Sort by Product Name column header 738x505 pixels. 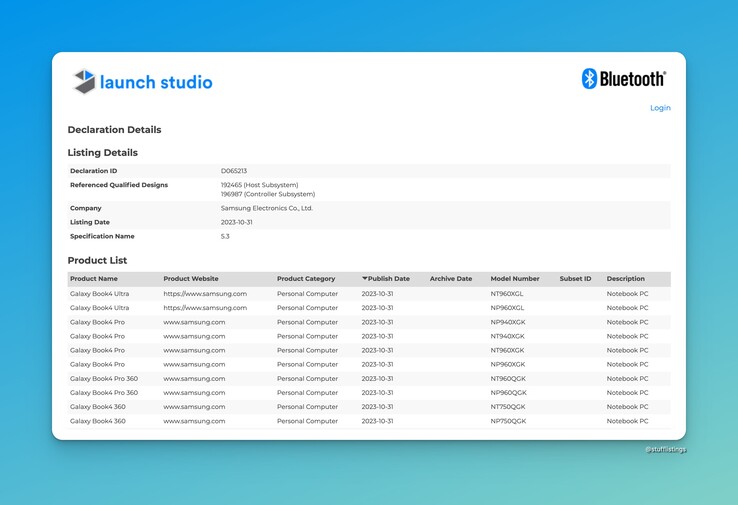(94, 279)
